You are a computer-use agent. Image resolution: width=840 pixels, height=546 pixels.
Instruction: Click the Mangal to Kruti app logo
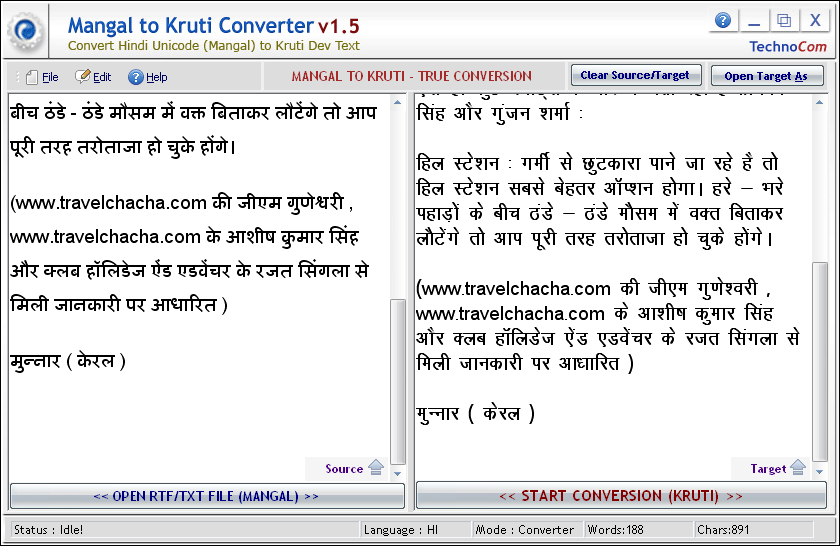click(26, 32)
